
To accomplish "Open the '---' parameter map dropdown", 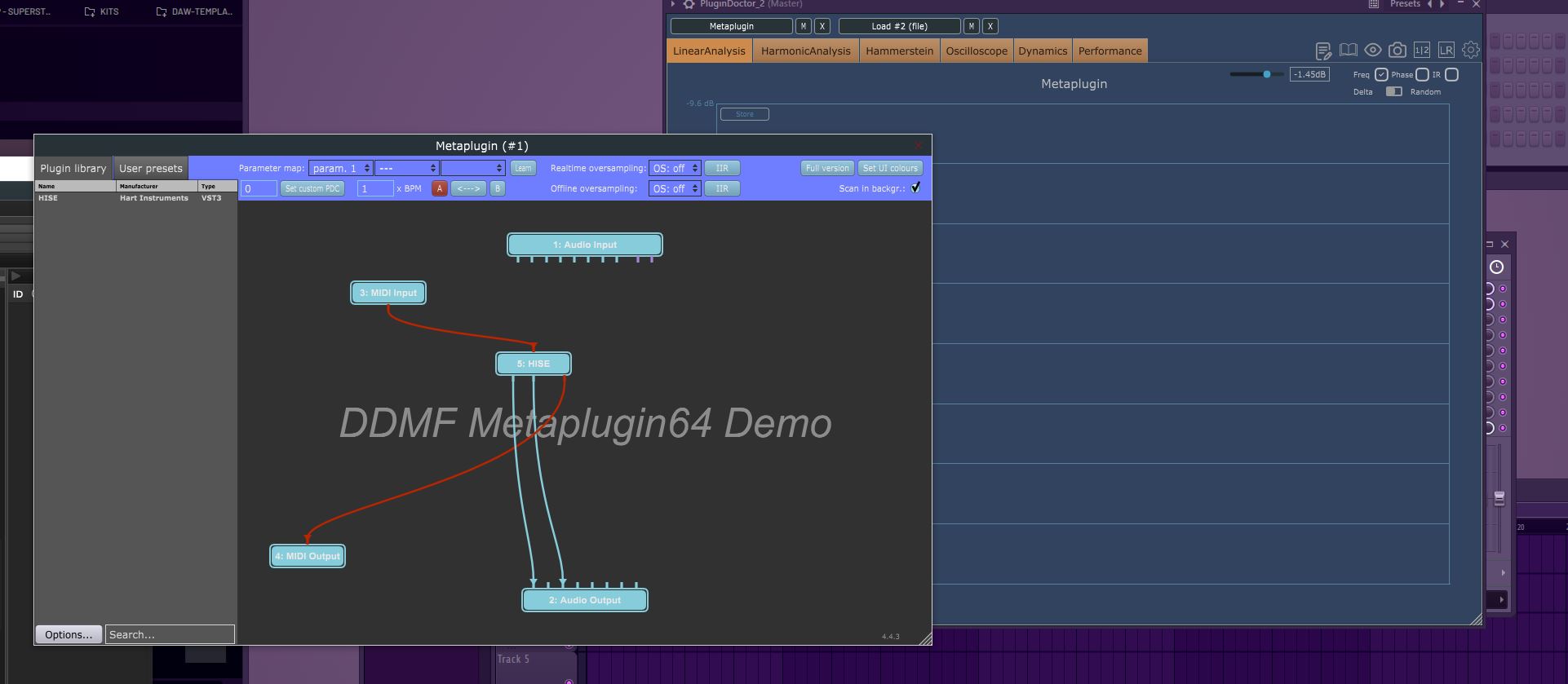I will point(406,168).
